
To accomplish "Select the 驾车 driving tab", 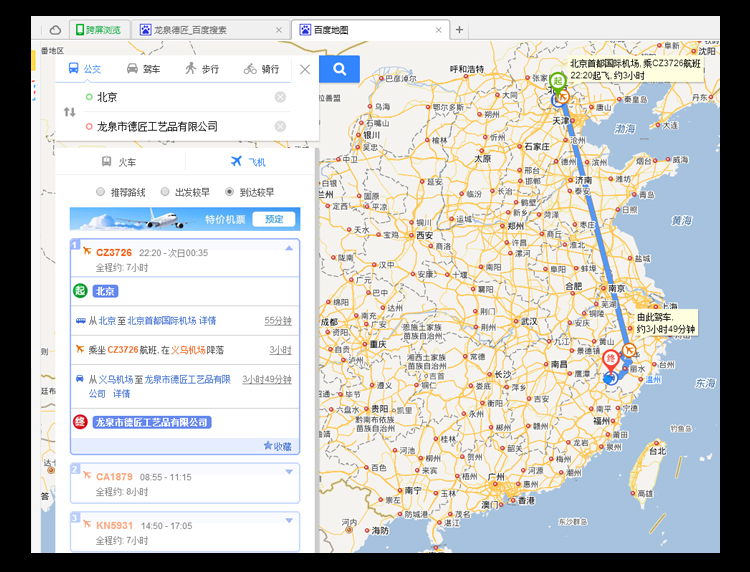I will tap(143, 69).
